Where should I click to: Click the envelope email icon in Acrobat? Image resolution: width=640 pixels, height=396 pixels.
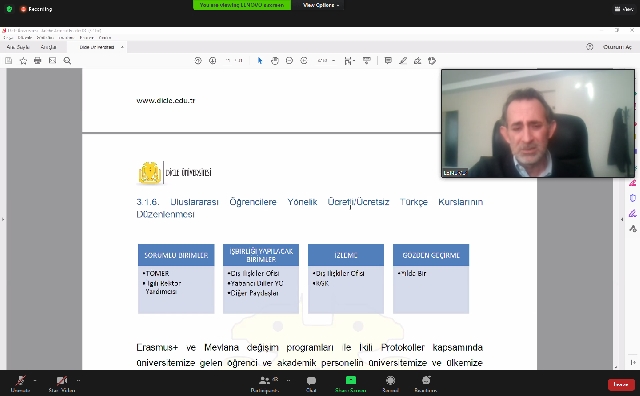tap(52, 61)
